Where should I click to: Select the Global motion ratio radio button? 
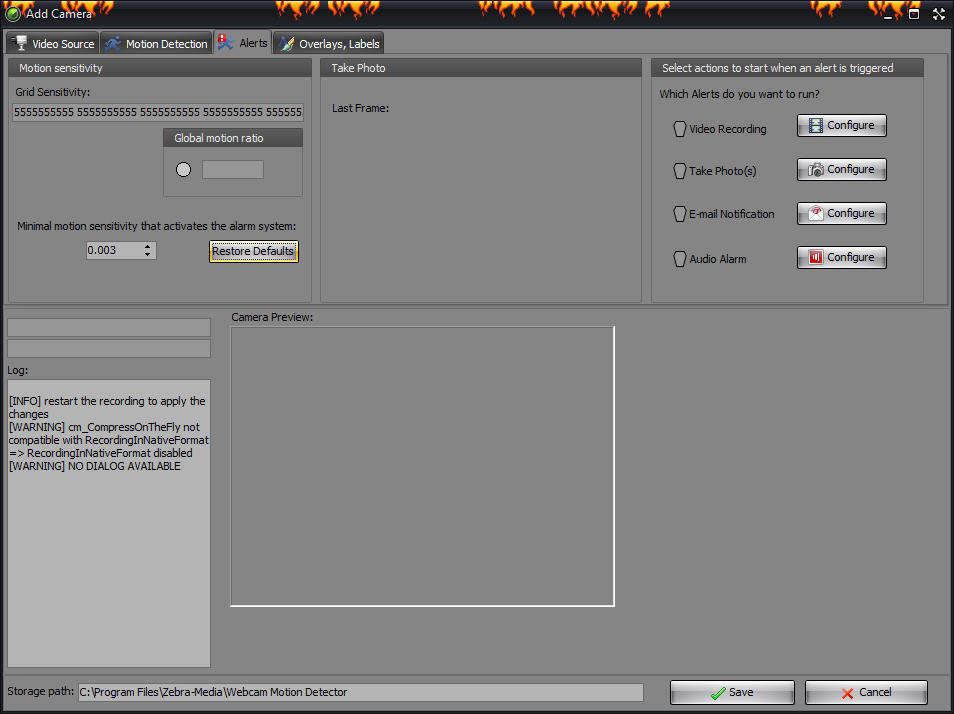click(183, 169)
